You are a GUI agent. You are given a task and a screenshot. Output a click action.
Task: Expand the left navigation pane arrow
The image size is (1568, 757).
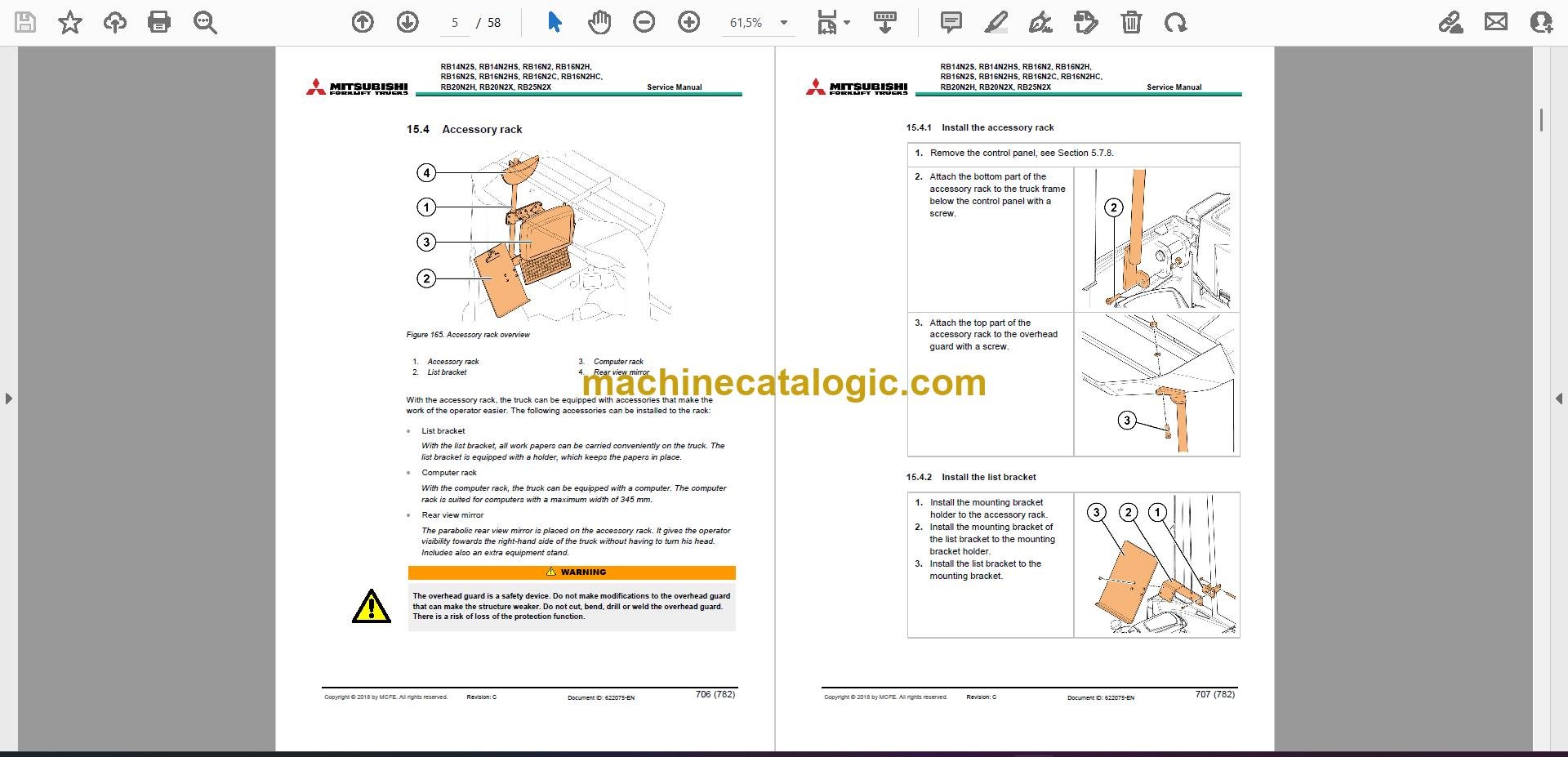pos(8,399)
